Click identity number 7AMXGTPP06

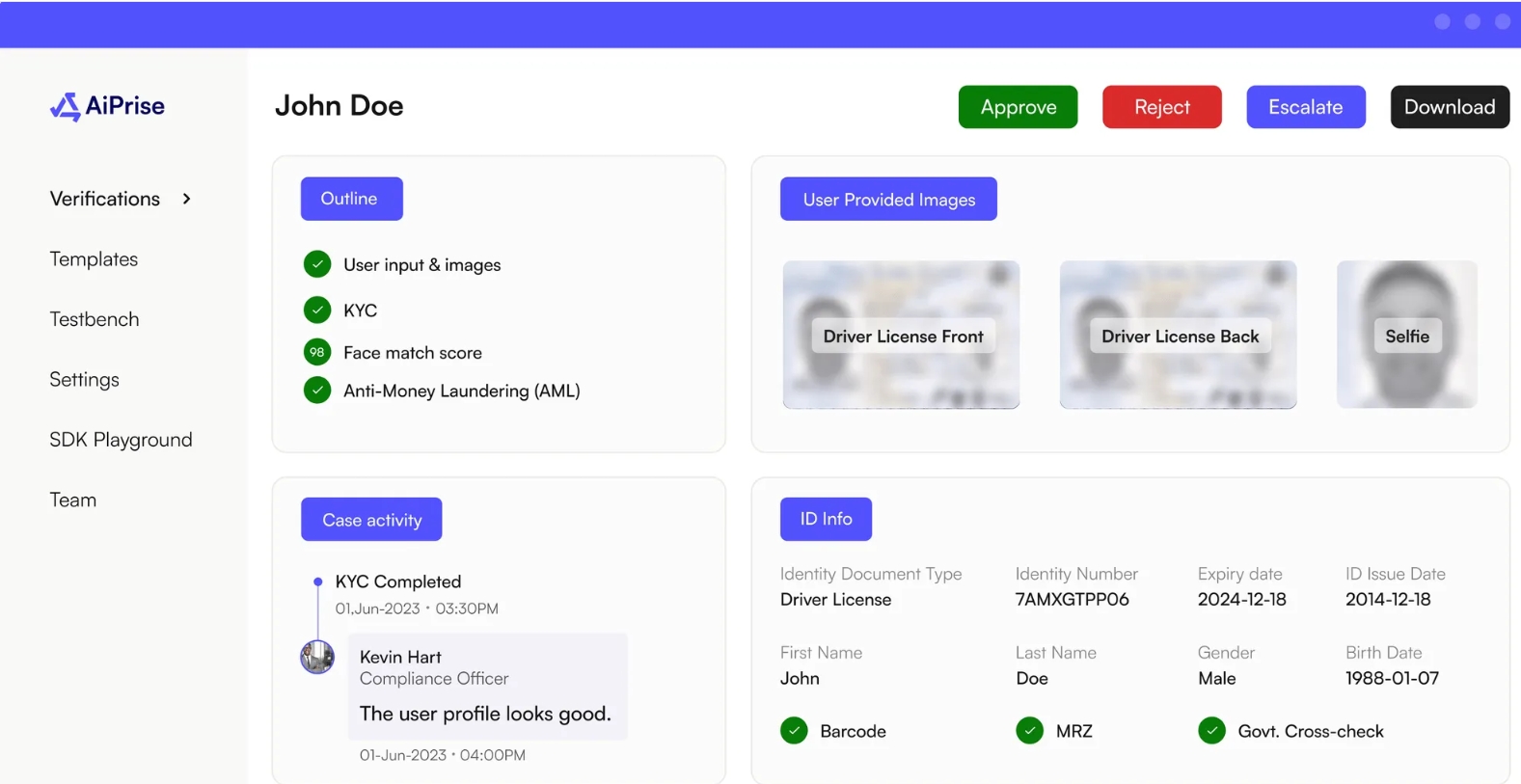pyautogui.click(x=1073, y=599)
